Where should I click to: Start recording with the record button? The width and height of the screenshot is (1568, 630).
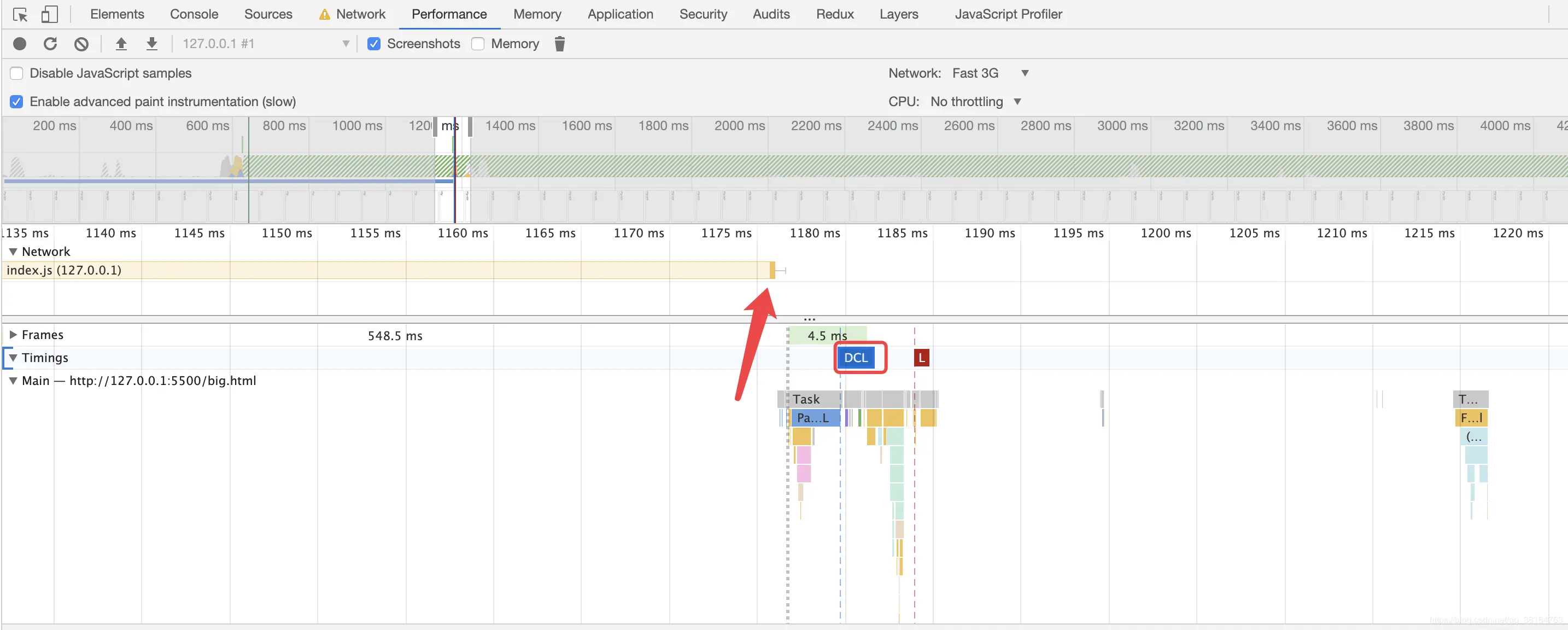[x=20, y=44]
